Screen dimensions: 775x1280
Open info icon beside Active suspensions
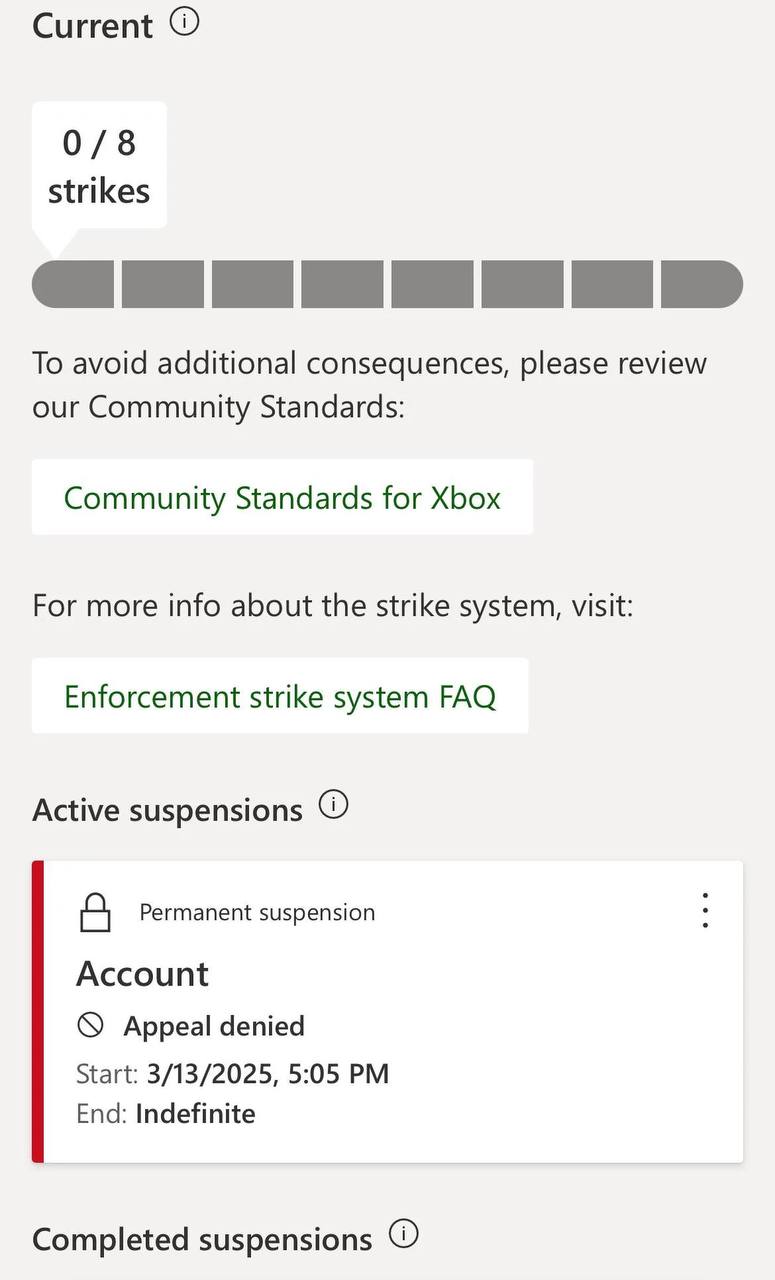(x=333, y=804)
